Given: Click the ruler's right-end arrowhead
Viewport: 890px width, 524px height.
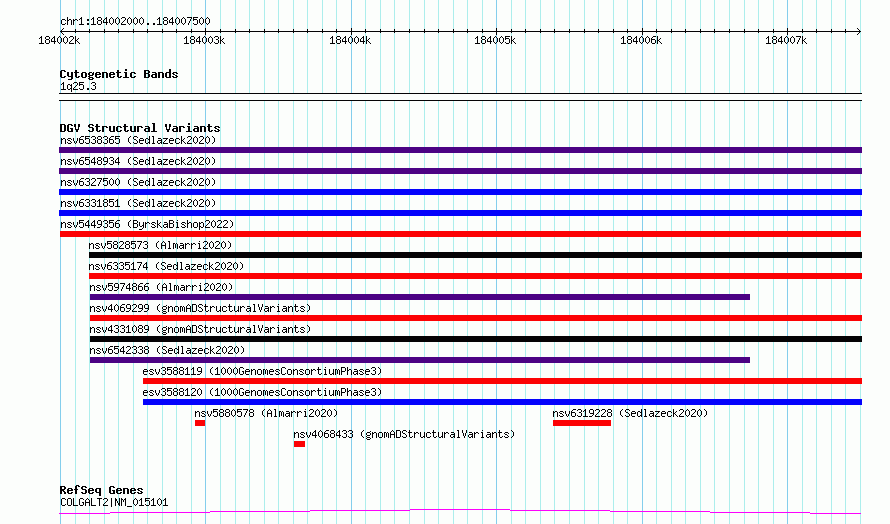Looking at the screenshot, I should pos(859,31).
